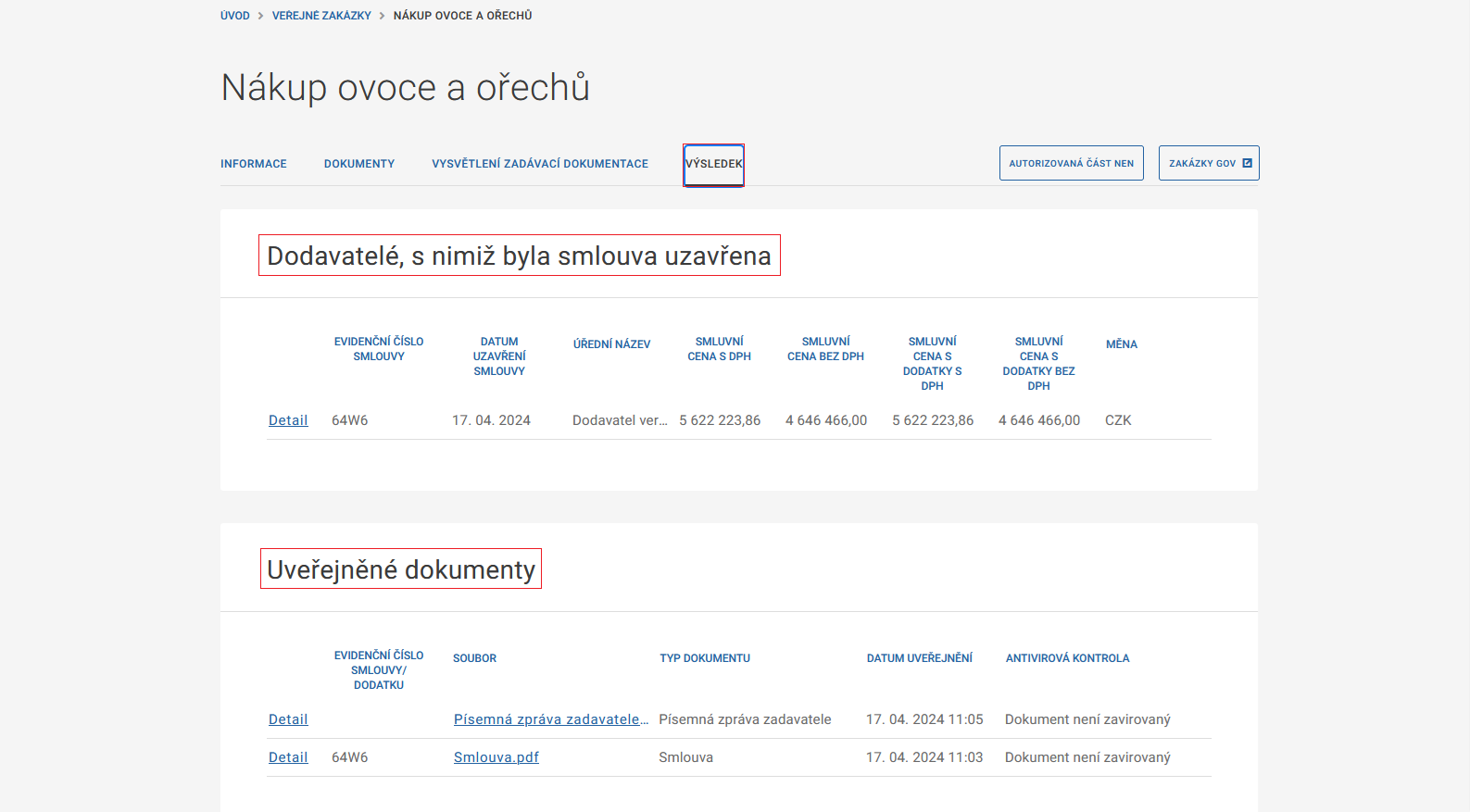The width and height of the screenshot is (1470, 812).
Task: Click SMLUVNÍ CENA S DODATKY S DPH header
Action: (x=933, y=364)
